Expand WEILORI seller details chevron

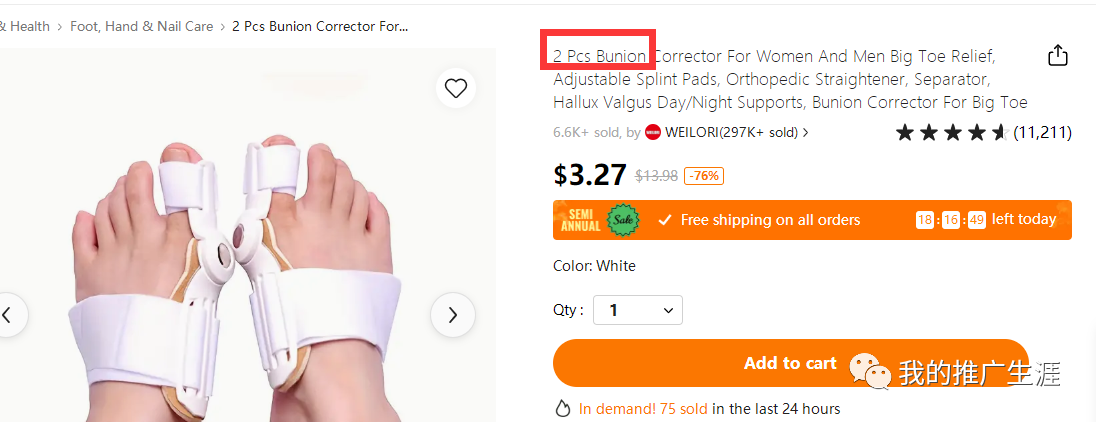(806, 132)
